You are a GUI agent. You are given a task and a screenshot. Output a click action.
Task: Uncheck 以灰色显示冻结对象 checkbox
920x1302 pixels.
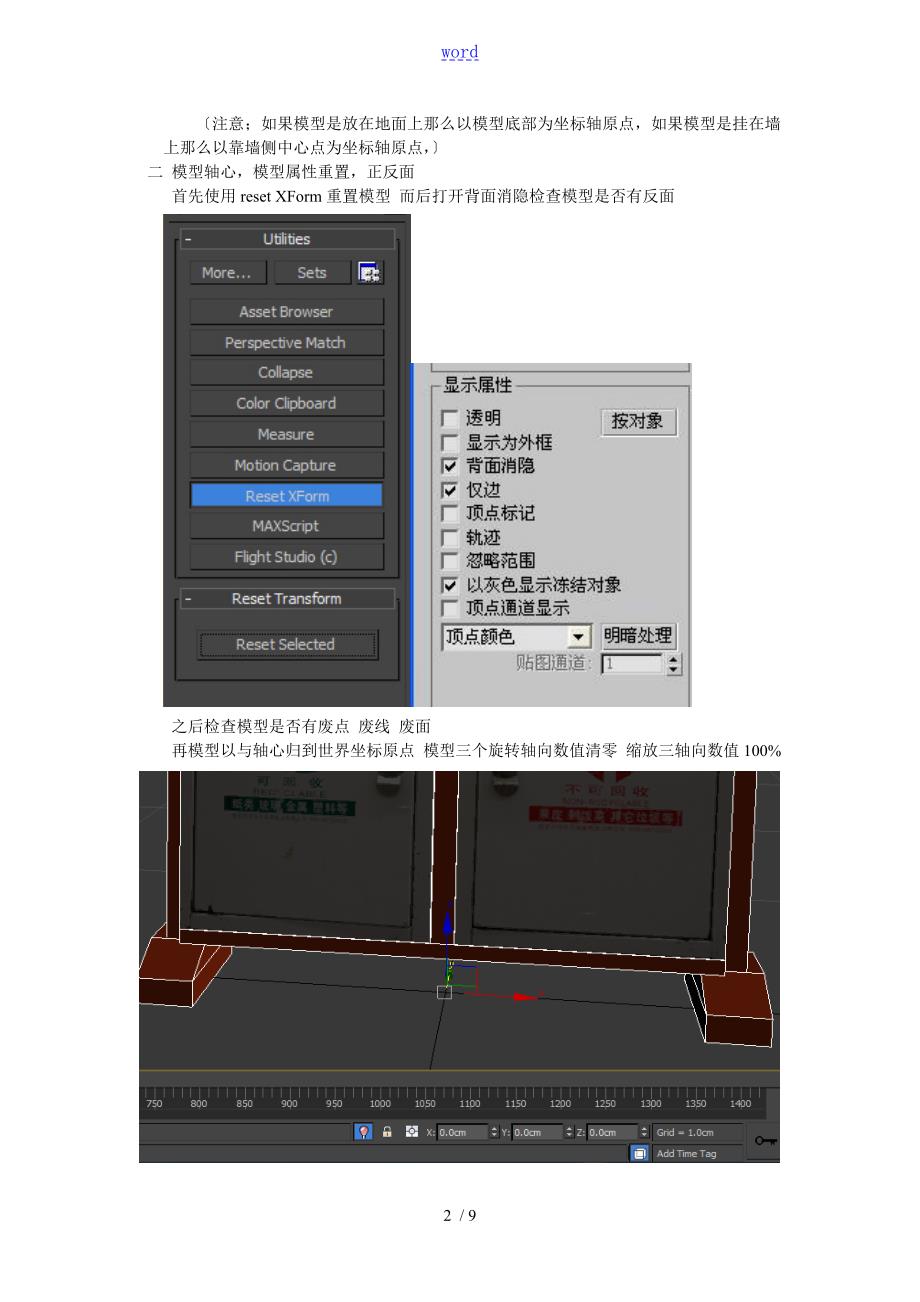450,585
